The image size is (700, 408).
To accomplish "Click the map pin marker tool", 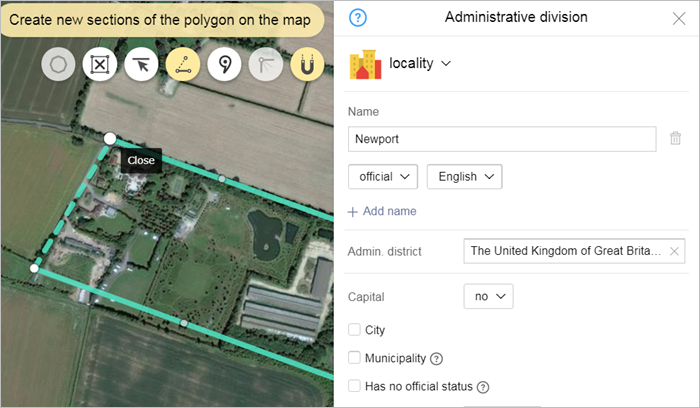I will [x=225, y=66].
